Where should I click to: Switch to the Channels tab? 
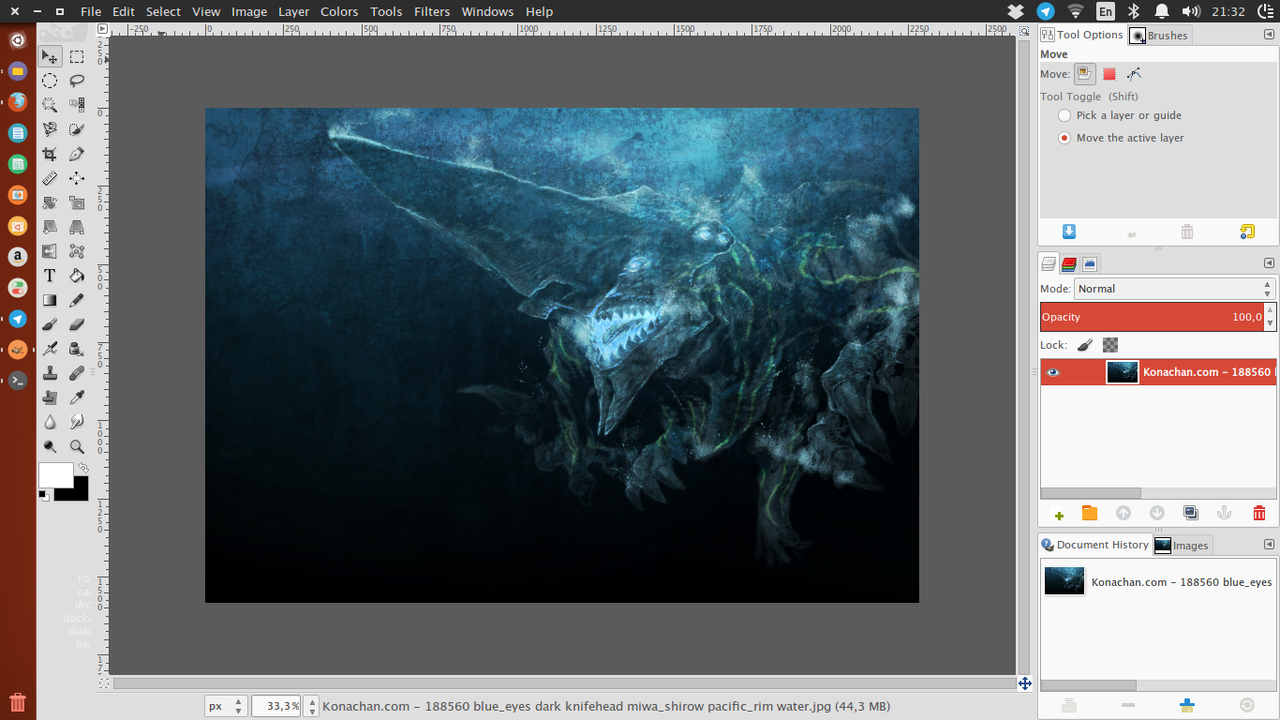(1069, 264)
